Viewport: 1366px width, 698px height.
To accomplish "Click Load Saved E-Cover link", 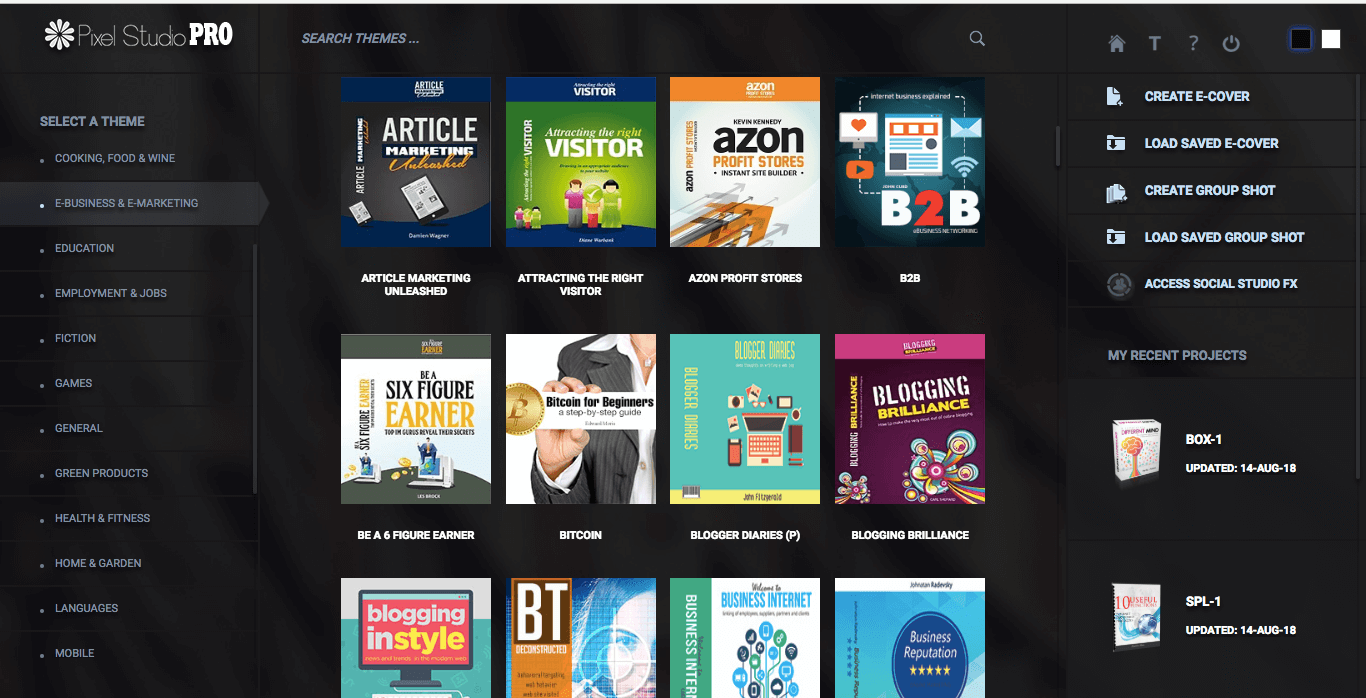I will pyautogui.click(x=1212, y=143).
